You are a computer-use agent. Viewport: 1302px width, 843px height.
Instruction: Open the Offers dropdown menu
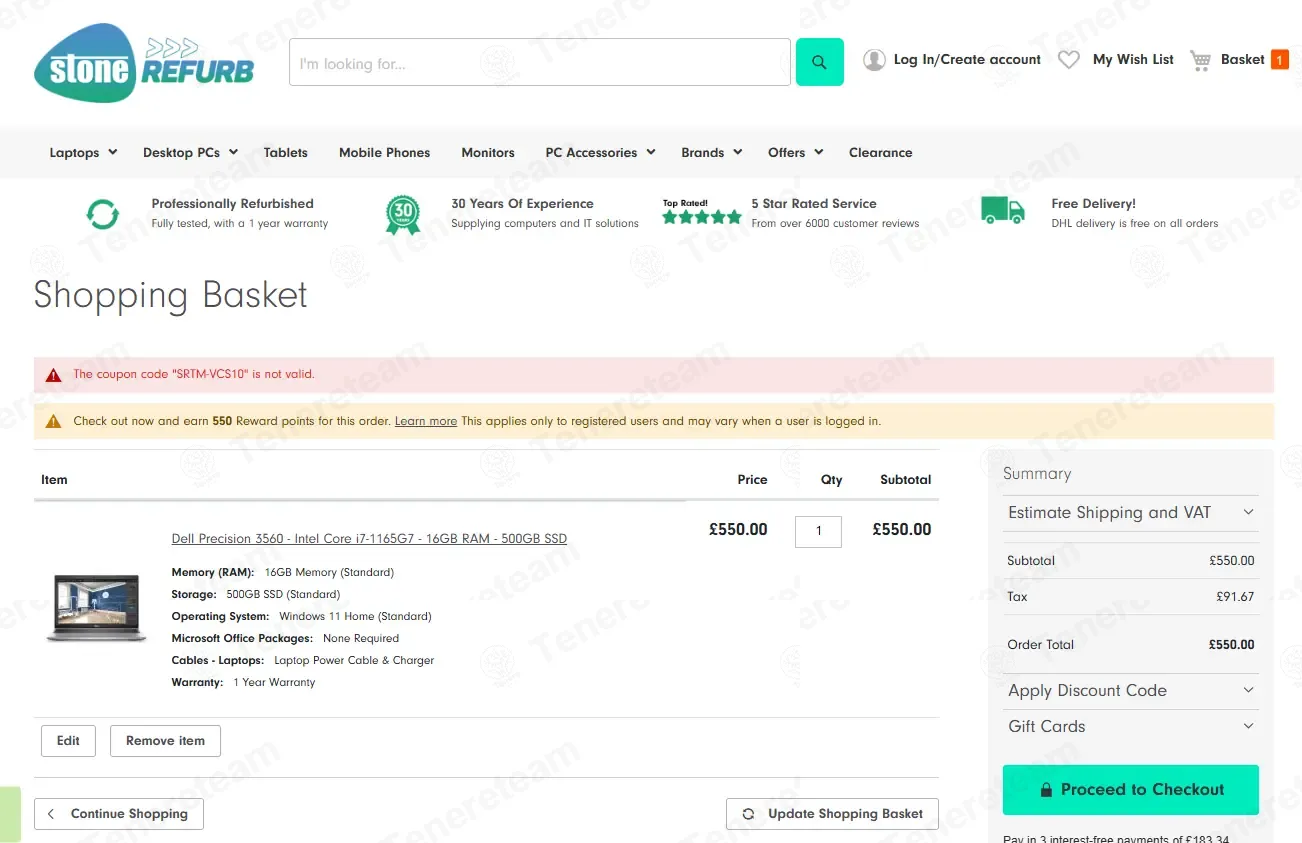click(795, 153)
